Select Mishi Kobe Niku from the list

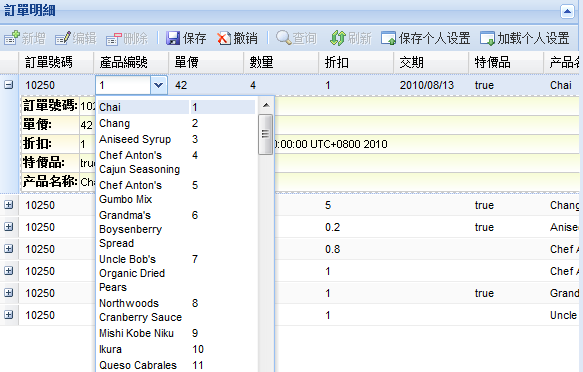176,333
